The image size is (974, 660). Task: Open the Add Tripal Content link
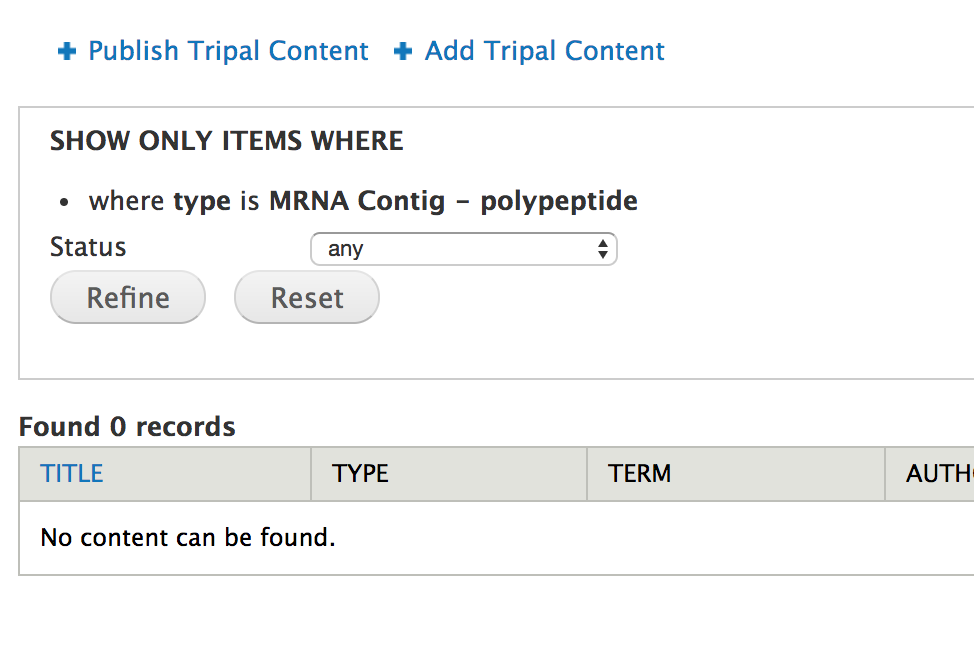tap(544, 50)
